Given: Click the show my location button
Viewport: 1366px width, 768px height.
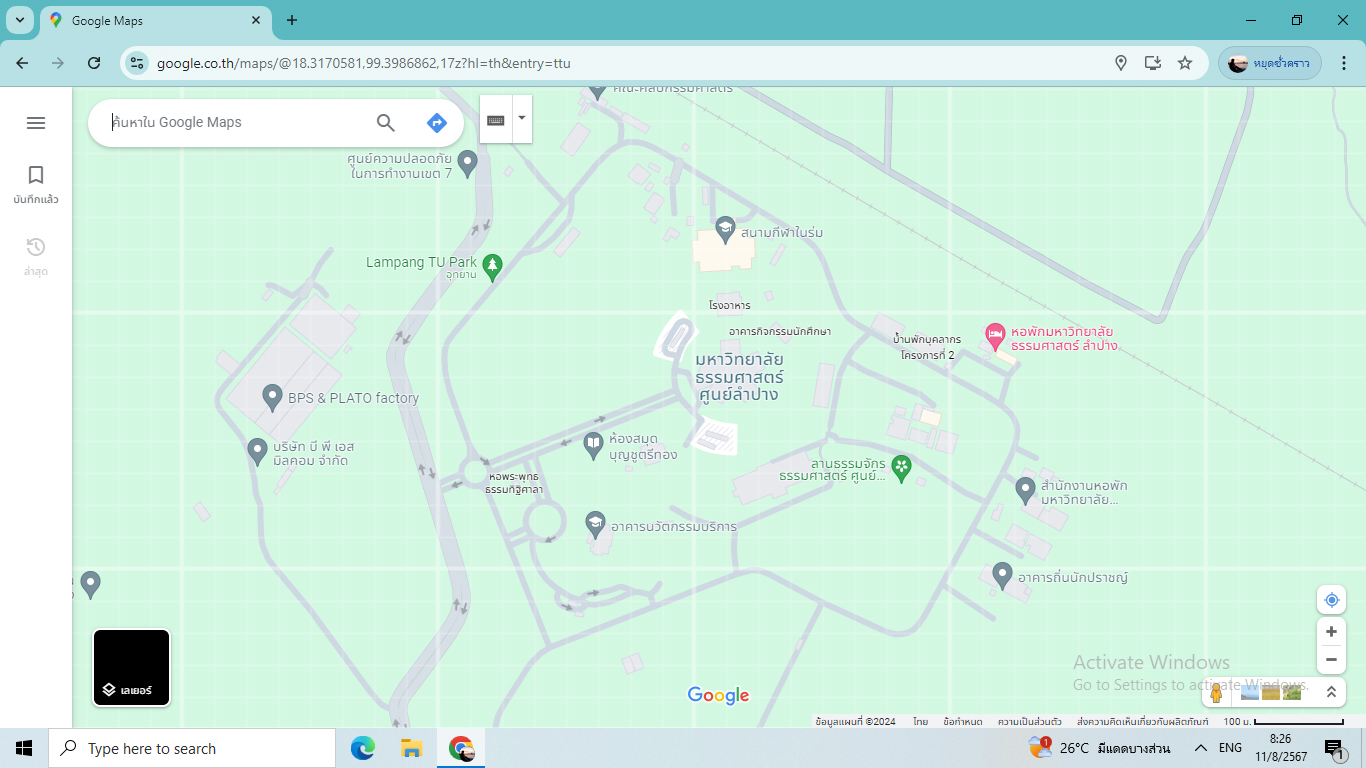Looking at the screenshot, I should pos(1331,600).
